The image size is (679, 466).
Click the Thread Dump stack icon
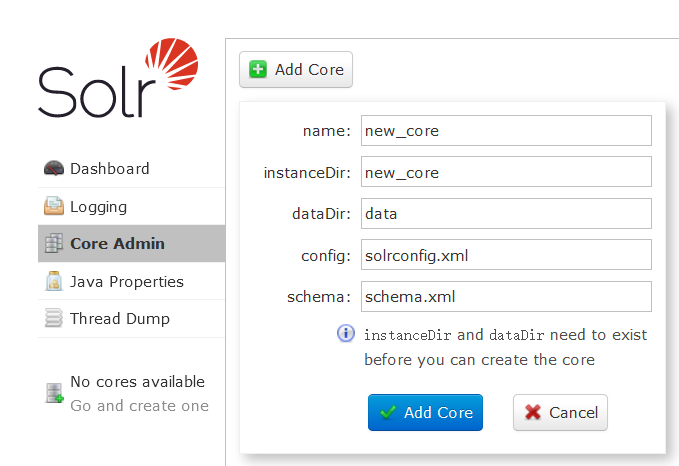[x=54, y=319]
